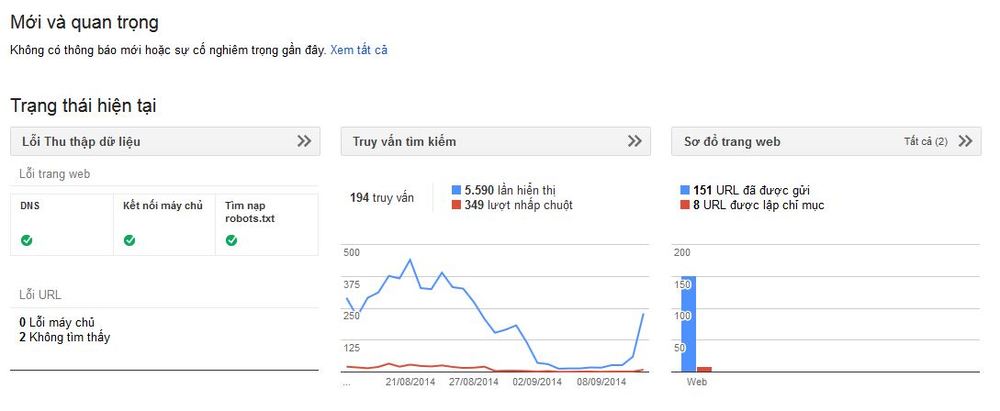
Task: Click the 194 truy vấn count
Action: [381, 198]
